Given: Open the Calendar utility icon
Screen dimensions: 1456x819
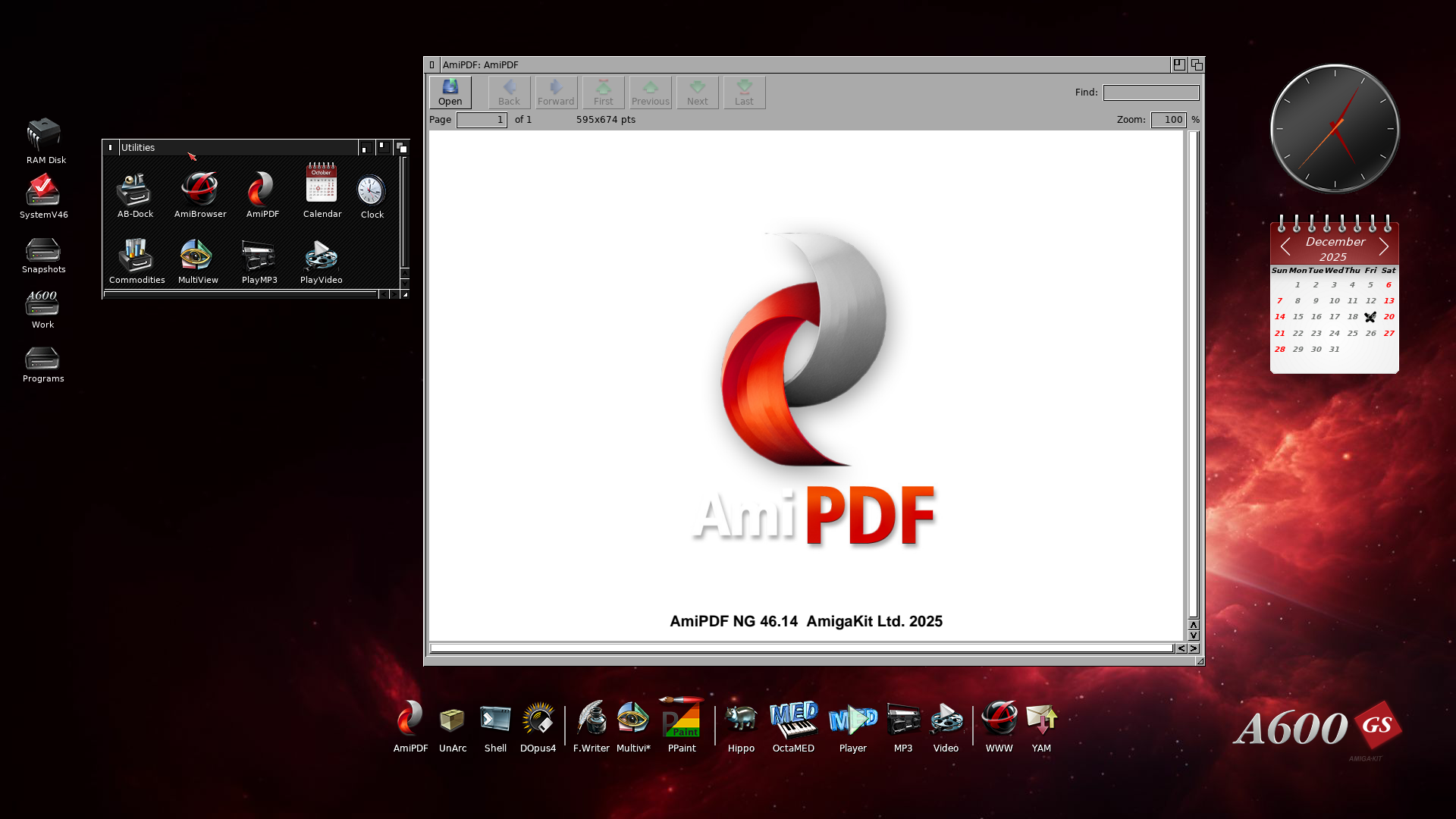Looking at the screenshot, I should pyautogui.click(x=322, y=184).
